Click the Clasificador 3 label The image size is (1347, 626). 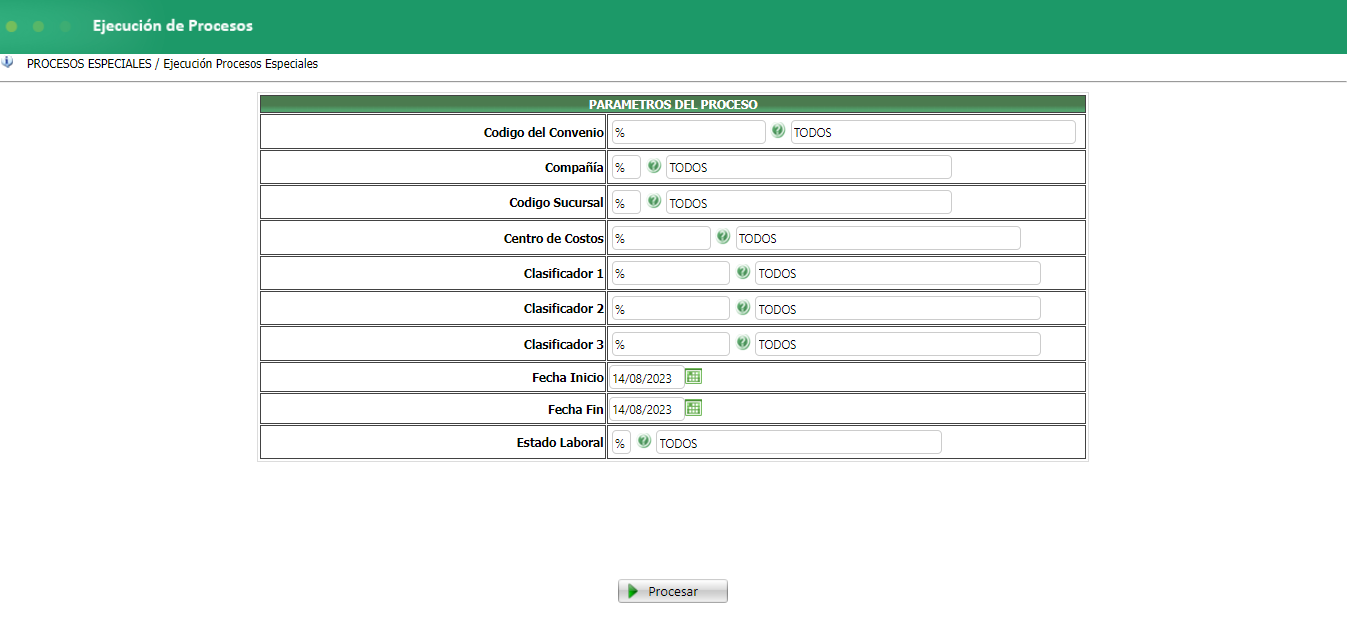(x=564, y=344)
